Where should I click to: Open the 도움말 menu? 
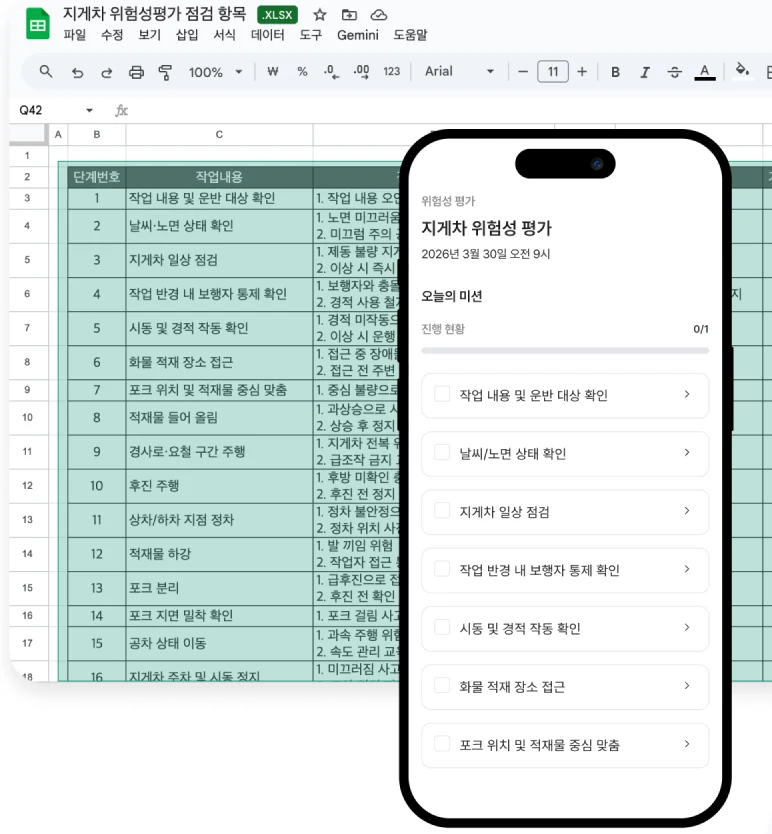[x=410, y=35]
